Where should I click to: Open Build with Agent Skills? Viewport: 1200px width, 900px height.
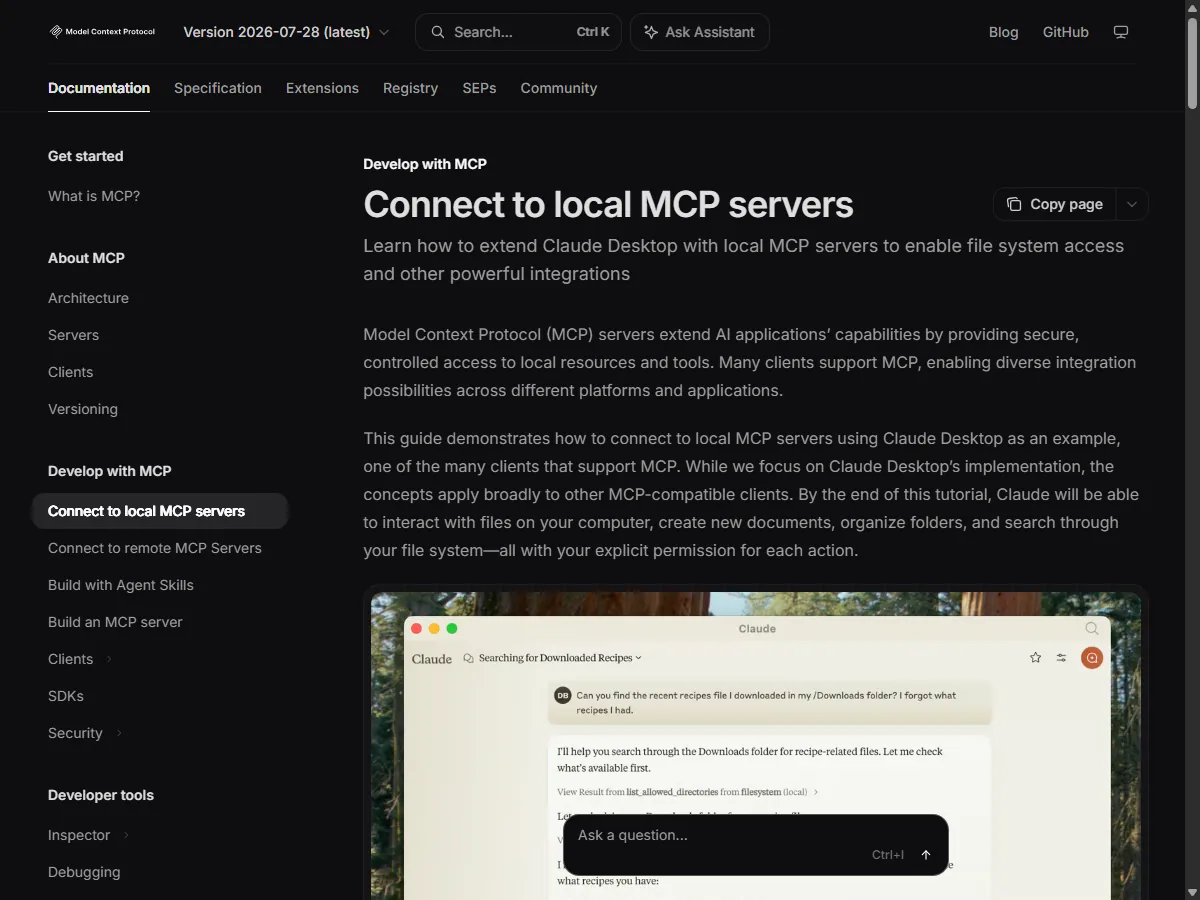click(x=121, y=585)
